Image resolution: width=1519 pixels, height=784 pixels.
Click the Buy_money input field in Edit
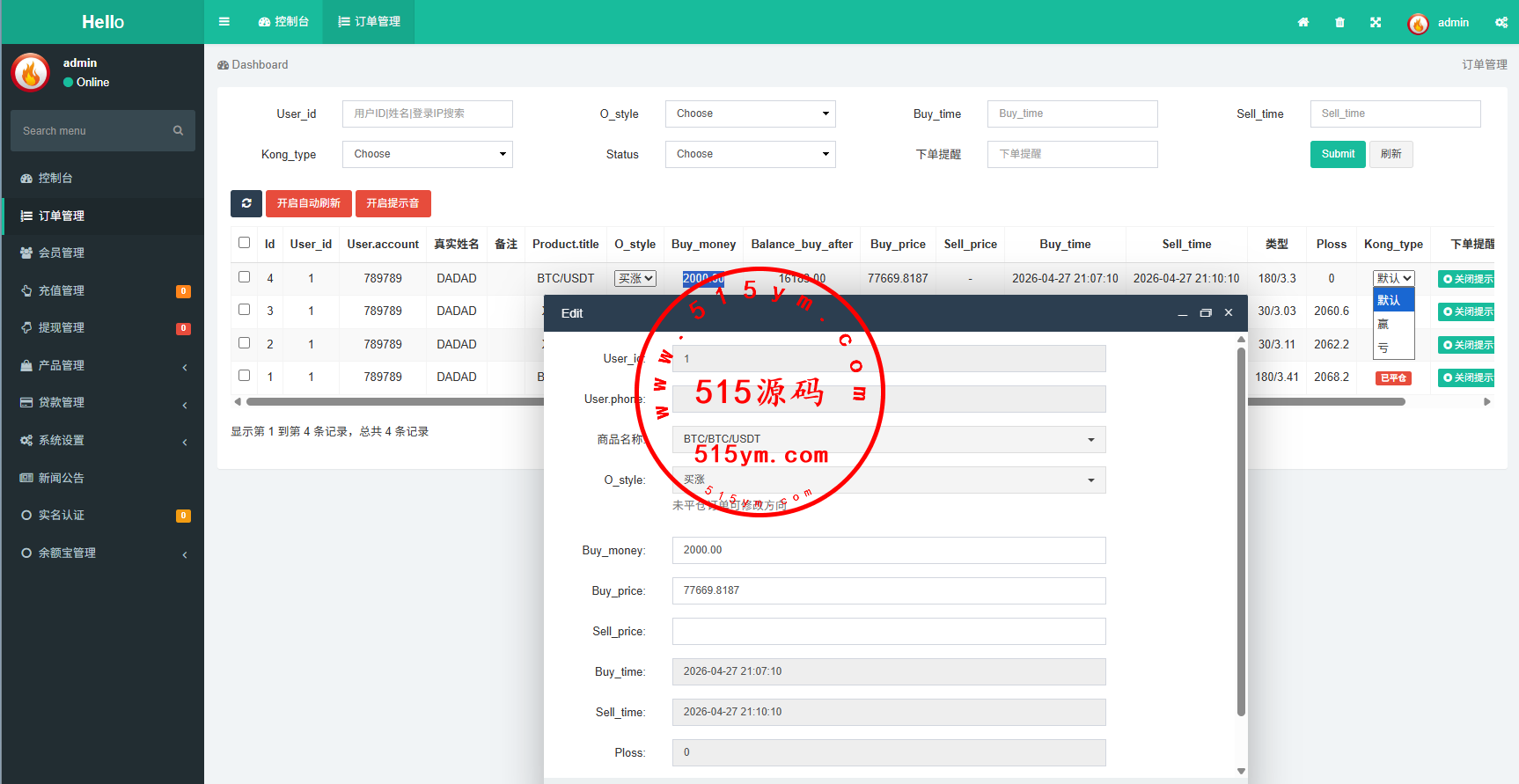click(888, 550)
